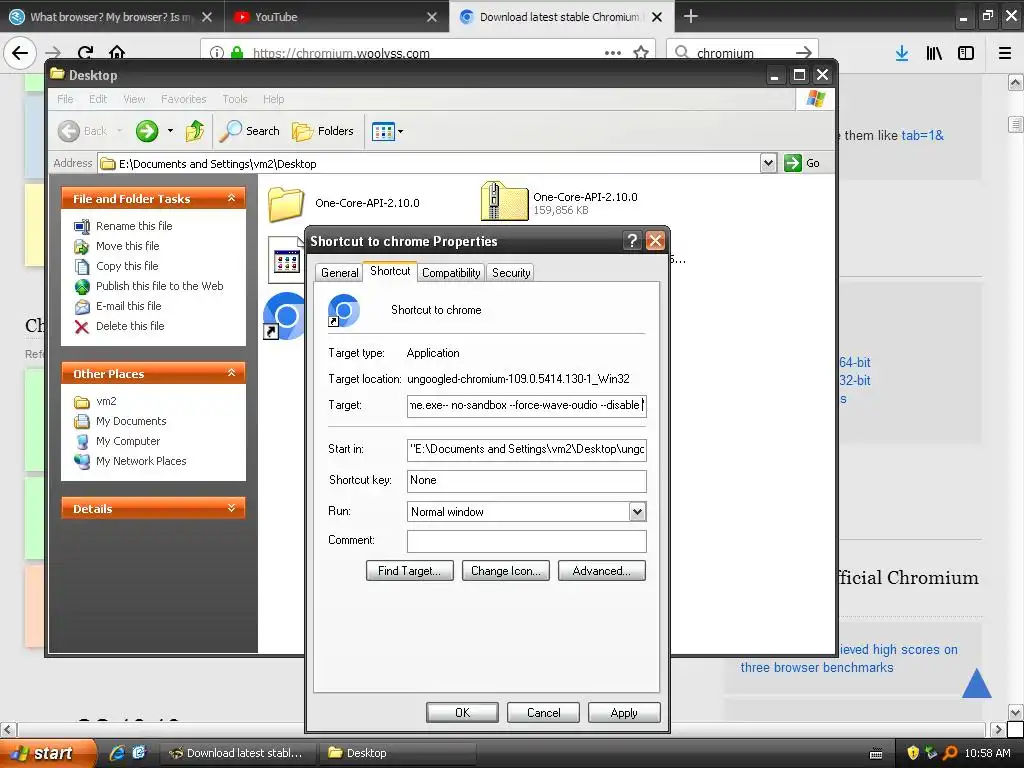Click Cancel in the Properties dialog
This screenshot has height=768, width=1024.
(x=543, y=712)
